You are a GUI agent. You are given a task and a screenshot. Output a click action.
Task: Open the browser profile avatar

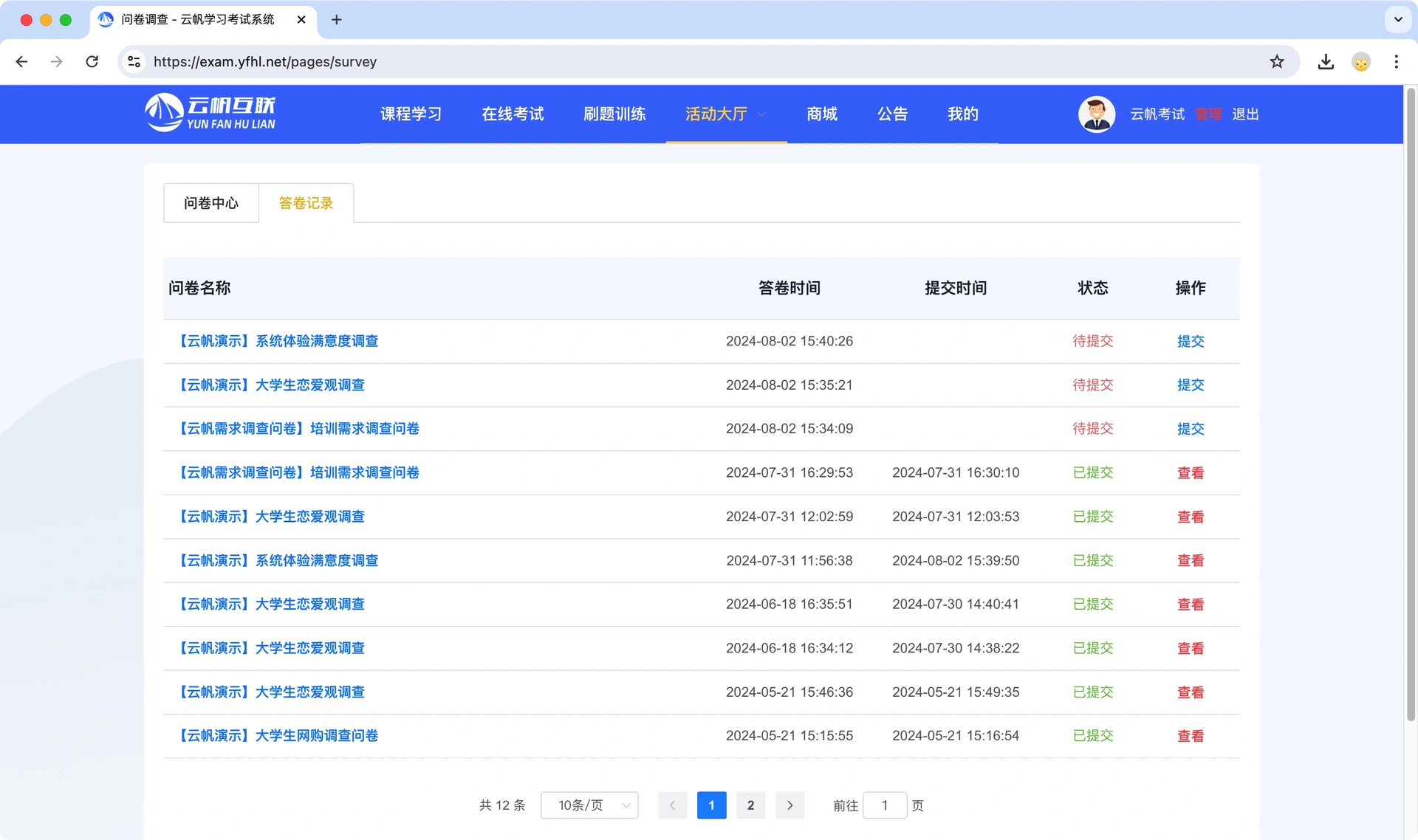(1361, 62)
